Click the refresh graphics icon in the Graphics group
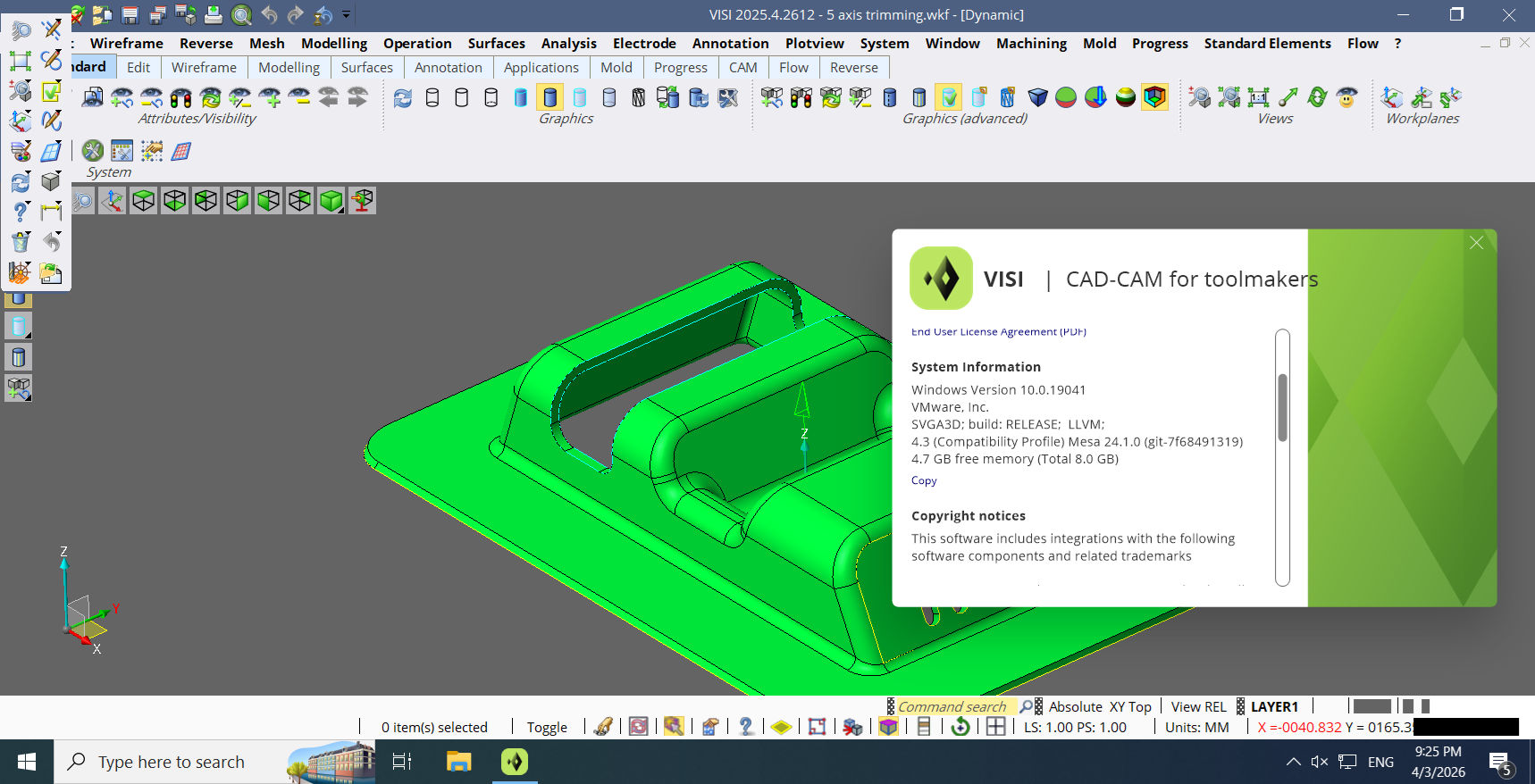This screenshot has height=784, width=1535. coord(403,97)
